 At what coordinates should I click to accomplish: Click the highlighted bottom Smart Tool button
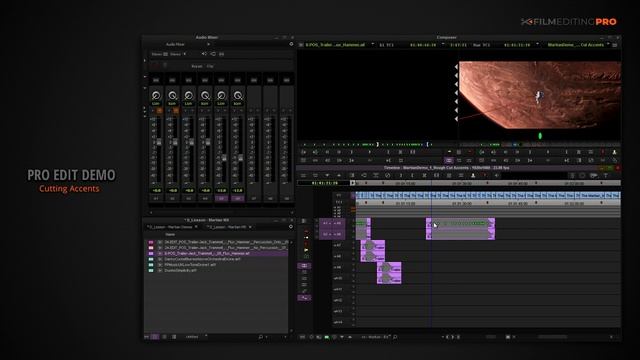click(x=304, y=298)
